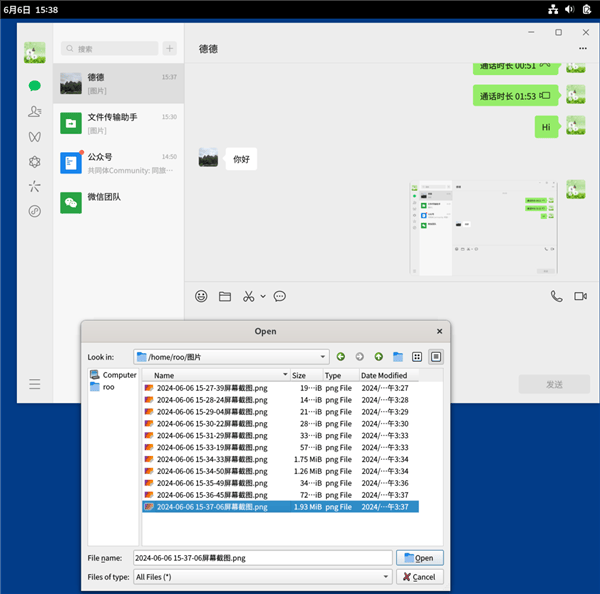Viewport: 600px width, 594px height.
Task: Click the Cancel button in dialog
Action: [x=420, y=577]
